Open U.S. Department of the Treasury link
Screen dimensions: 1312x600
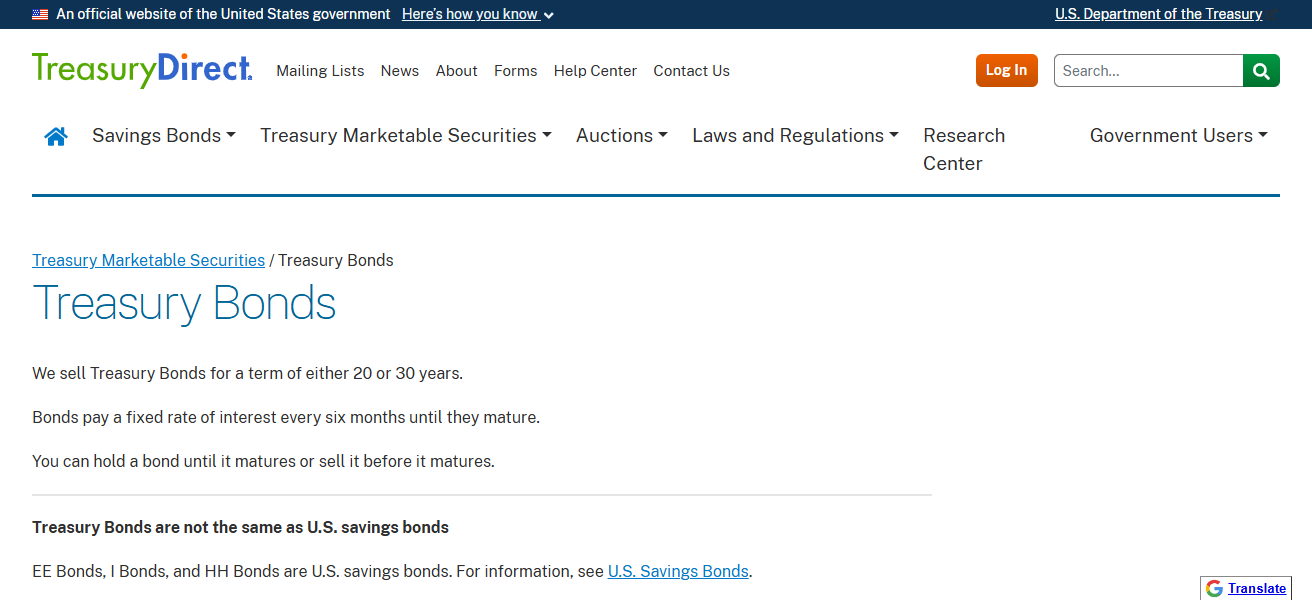click(1158, 14)
